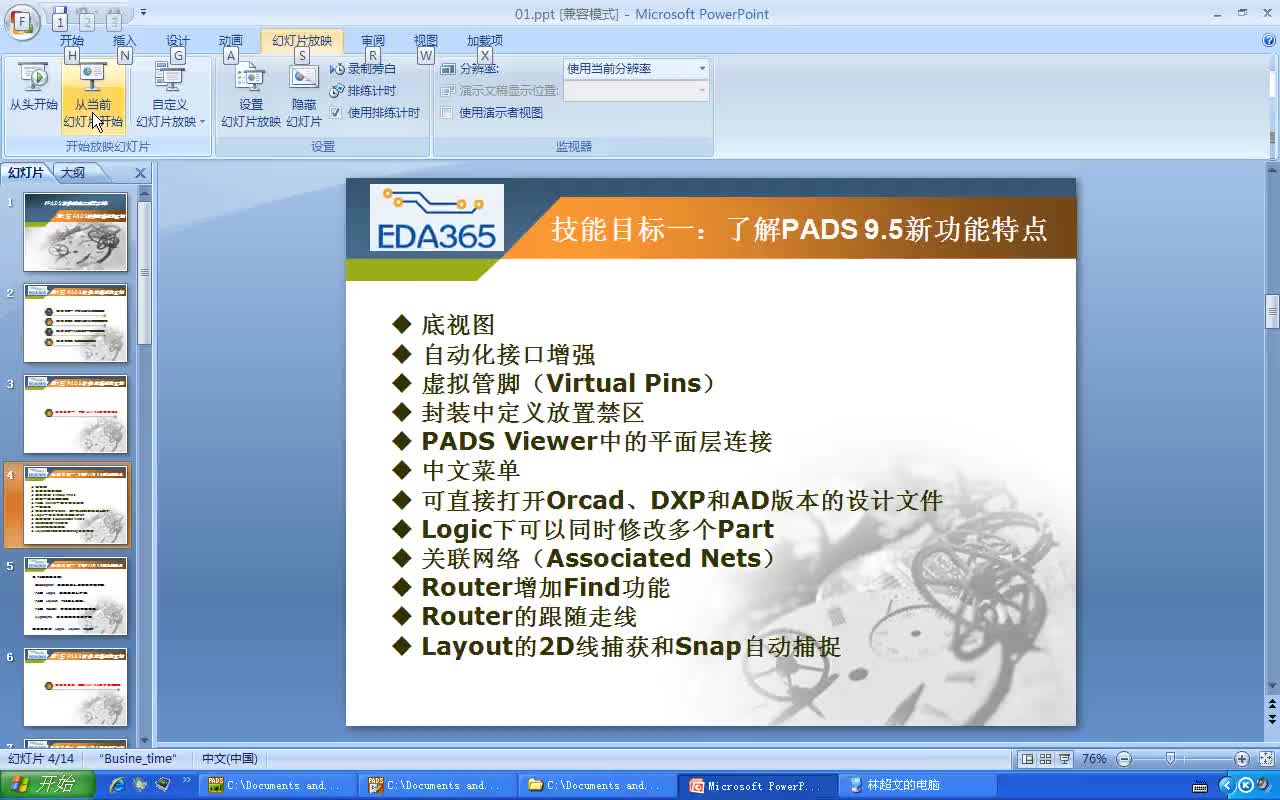The image size is (1280, 800).
Task: Click bullet text 底视图
Action: pyautogui.click(x=458, y=324)
